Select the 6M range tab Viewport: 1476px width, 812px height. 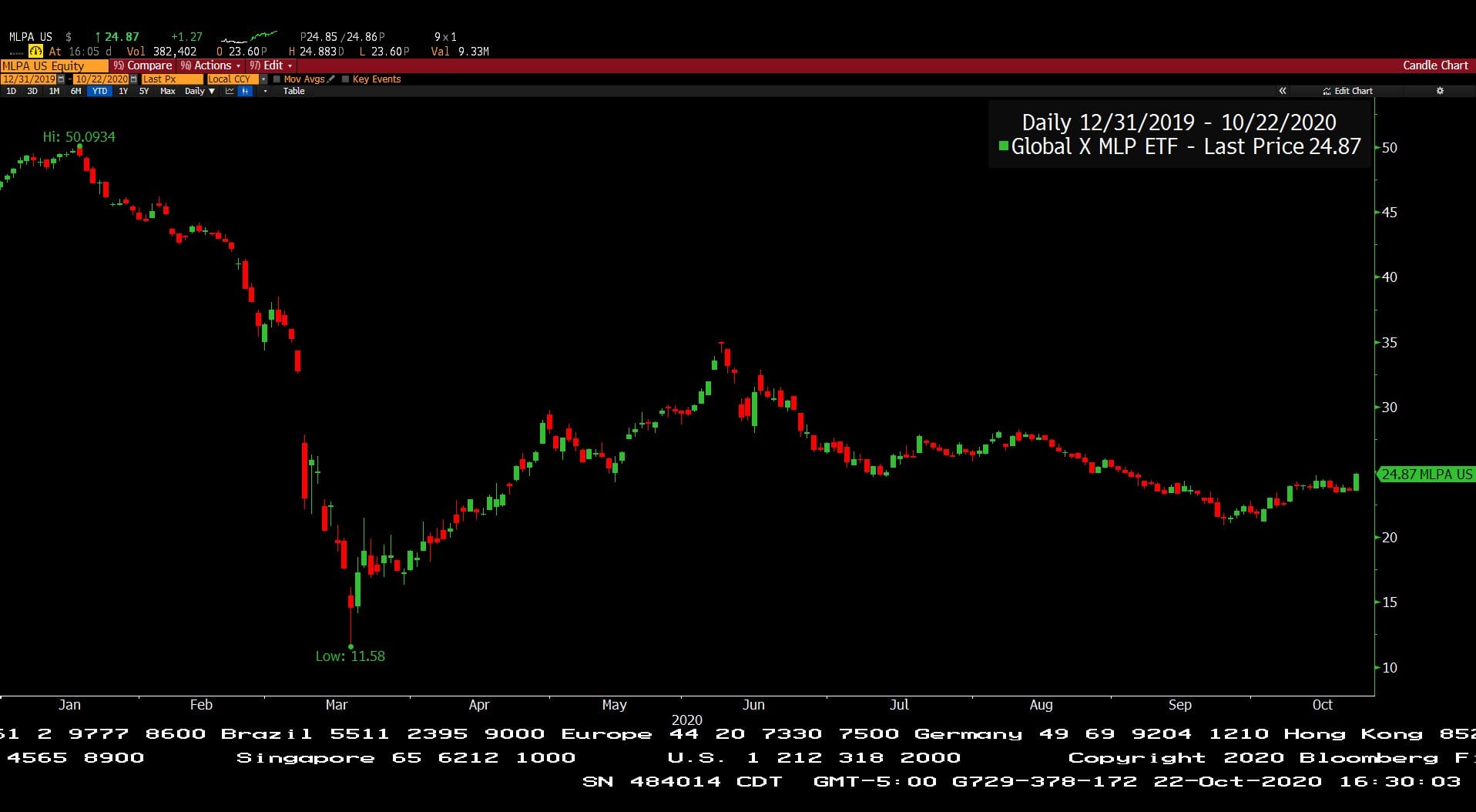click(75, 91)
